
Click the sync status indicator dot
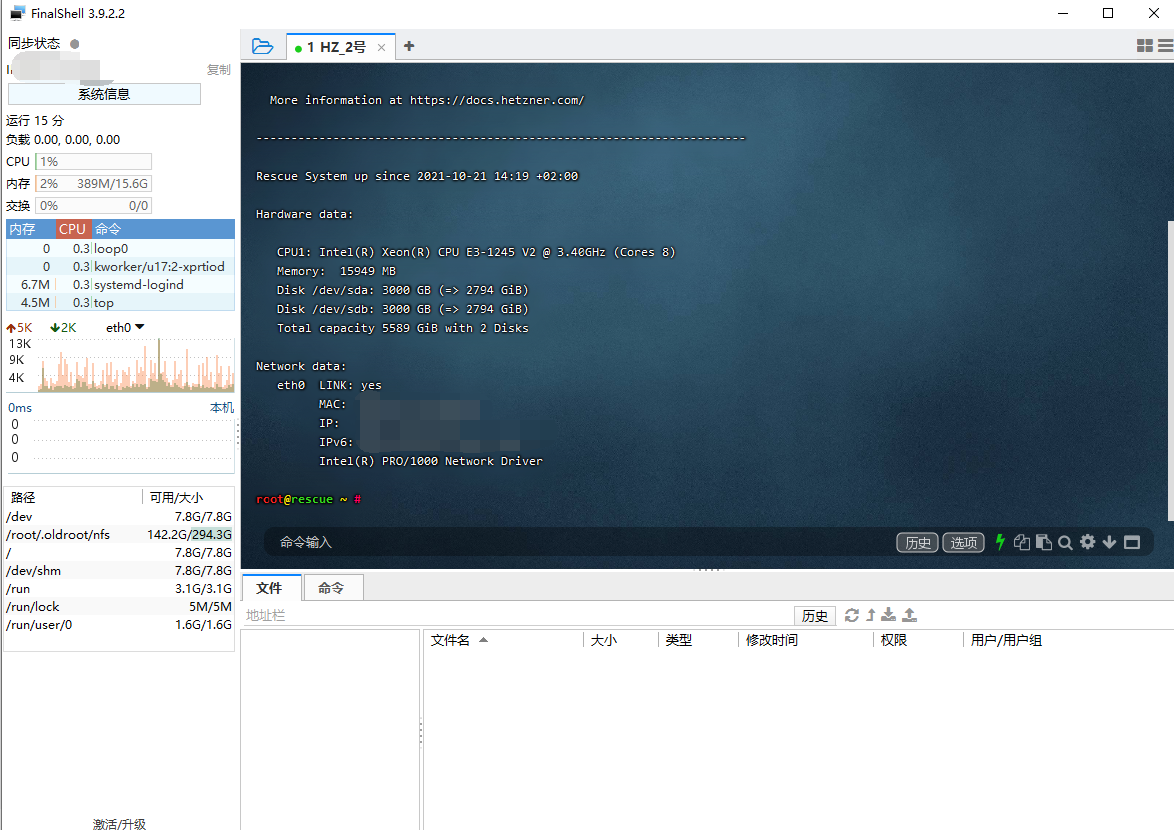click(x=74, y=43)
